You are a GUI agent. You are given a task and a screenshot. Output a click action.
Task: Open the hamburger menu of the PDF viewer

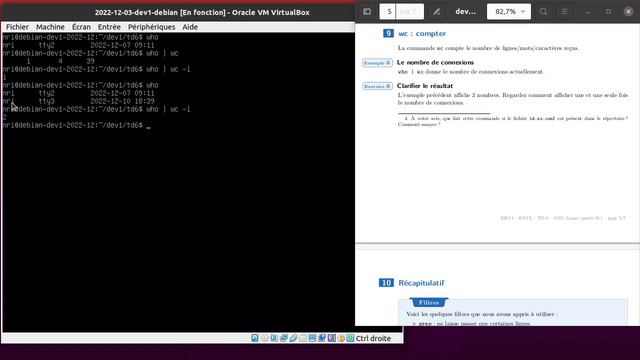[564, 11]
